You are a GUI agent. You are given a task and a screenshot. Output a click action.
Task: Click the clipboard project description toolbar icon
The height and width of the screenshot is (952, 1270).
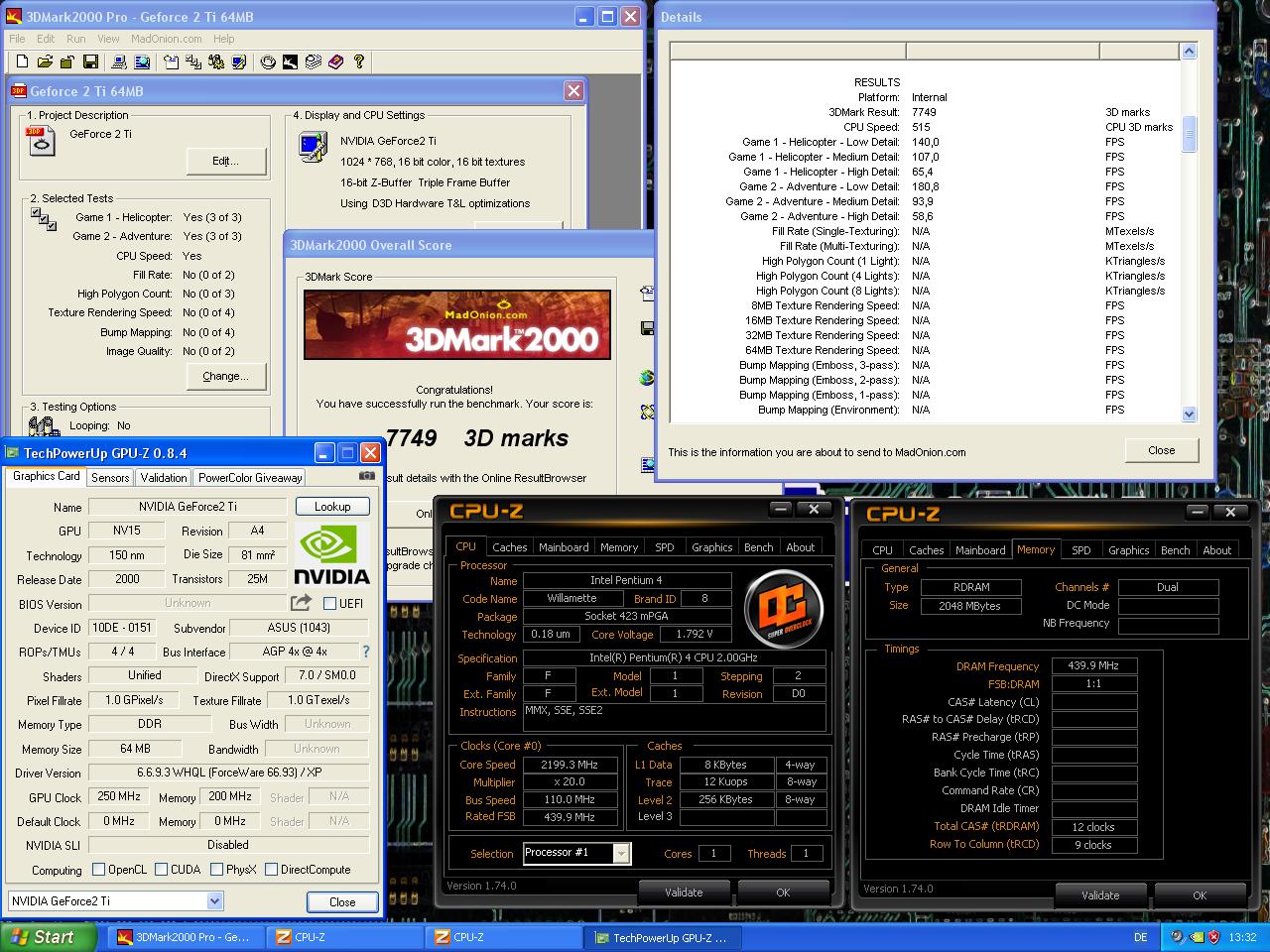pos(171,62)
